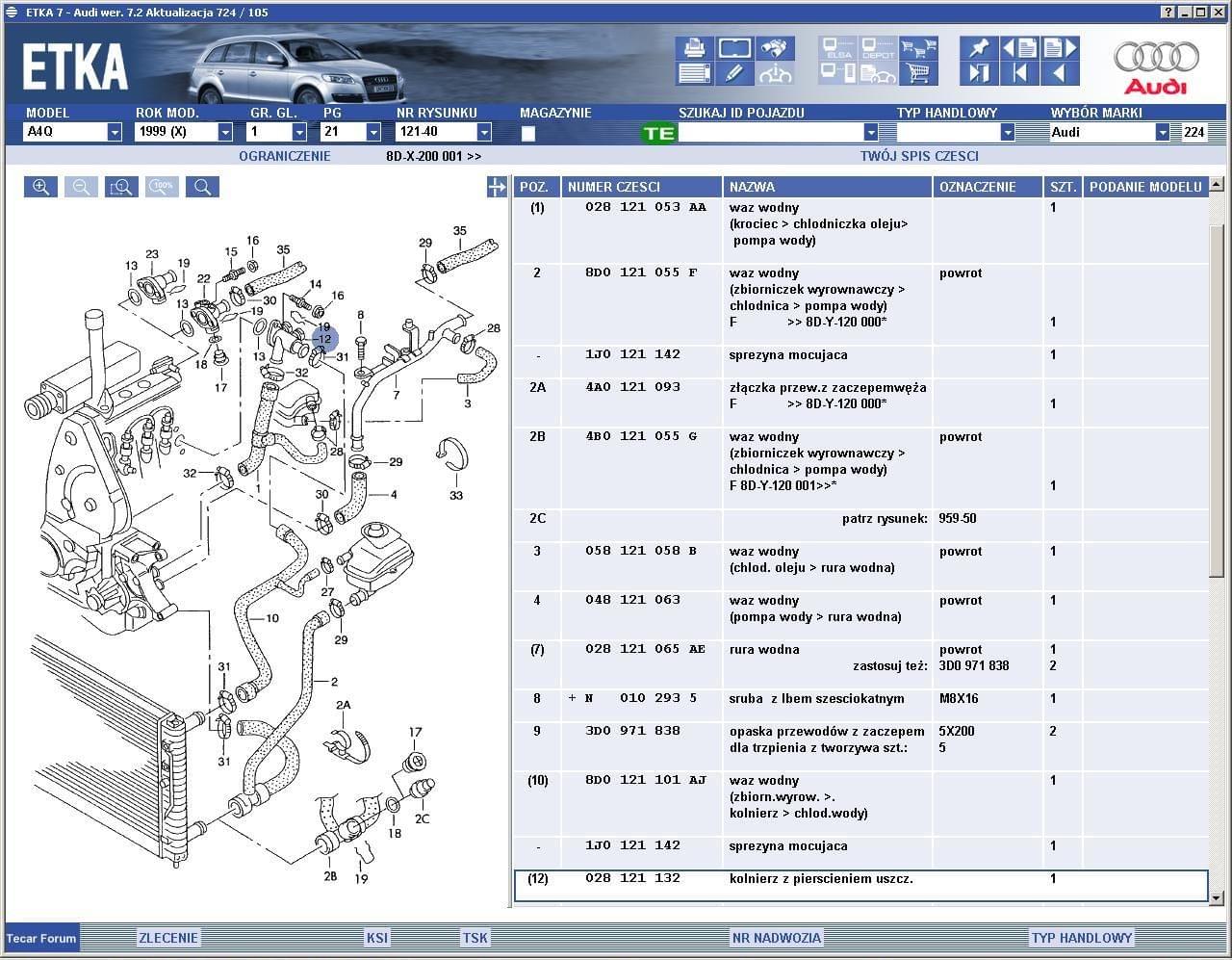Open the list form icon below printer
Viewport: 1232px width, 960px height.
coord(694,73)
